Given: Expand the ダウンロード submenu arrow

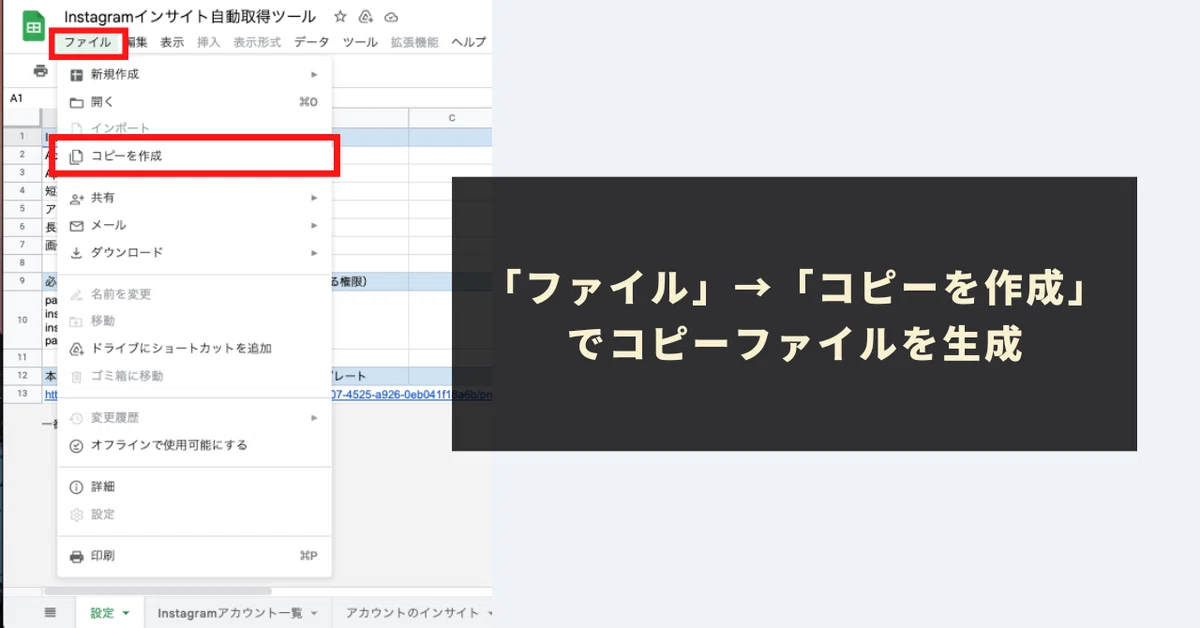Looking at the screenshot, I should point(314,253).
